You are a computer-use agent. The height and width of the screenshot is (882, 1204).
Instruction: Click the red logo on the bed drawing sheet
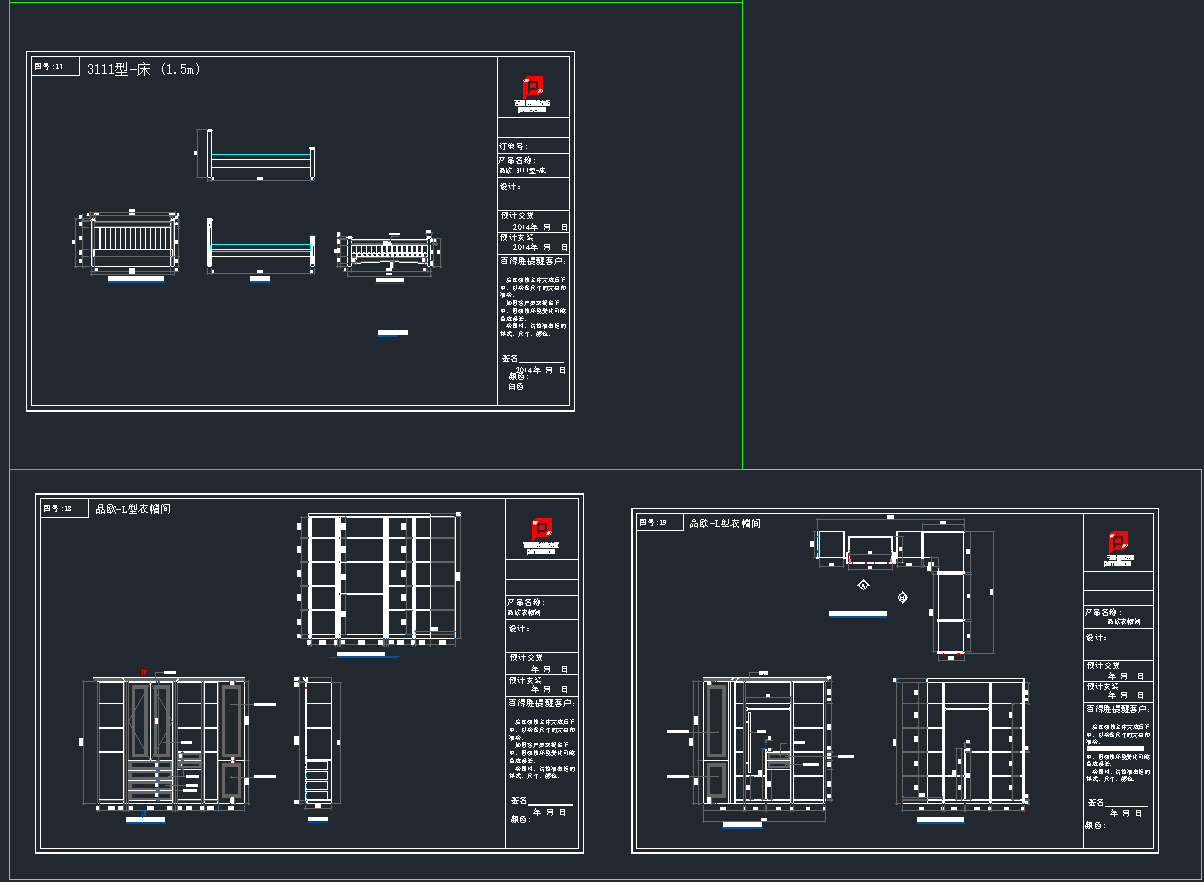click(x=533, y=87)
